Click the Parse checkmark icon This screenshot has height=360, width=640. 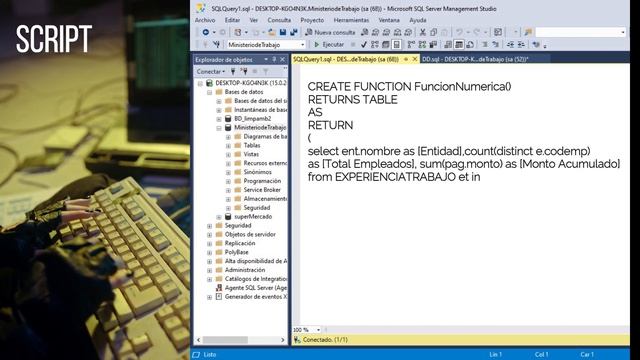(x=364, y=44)
